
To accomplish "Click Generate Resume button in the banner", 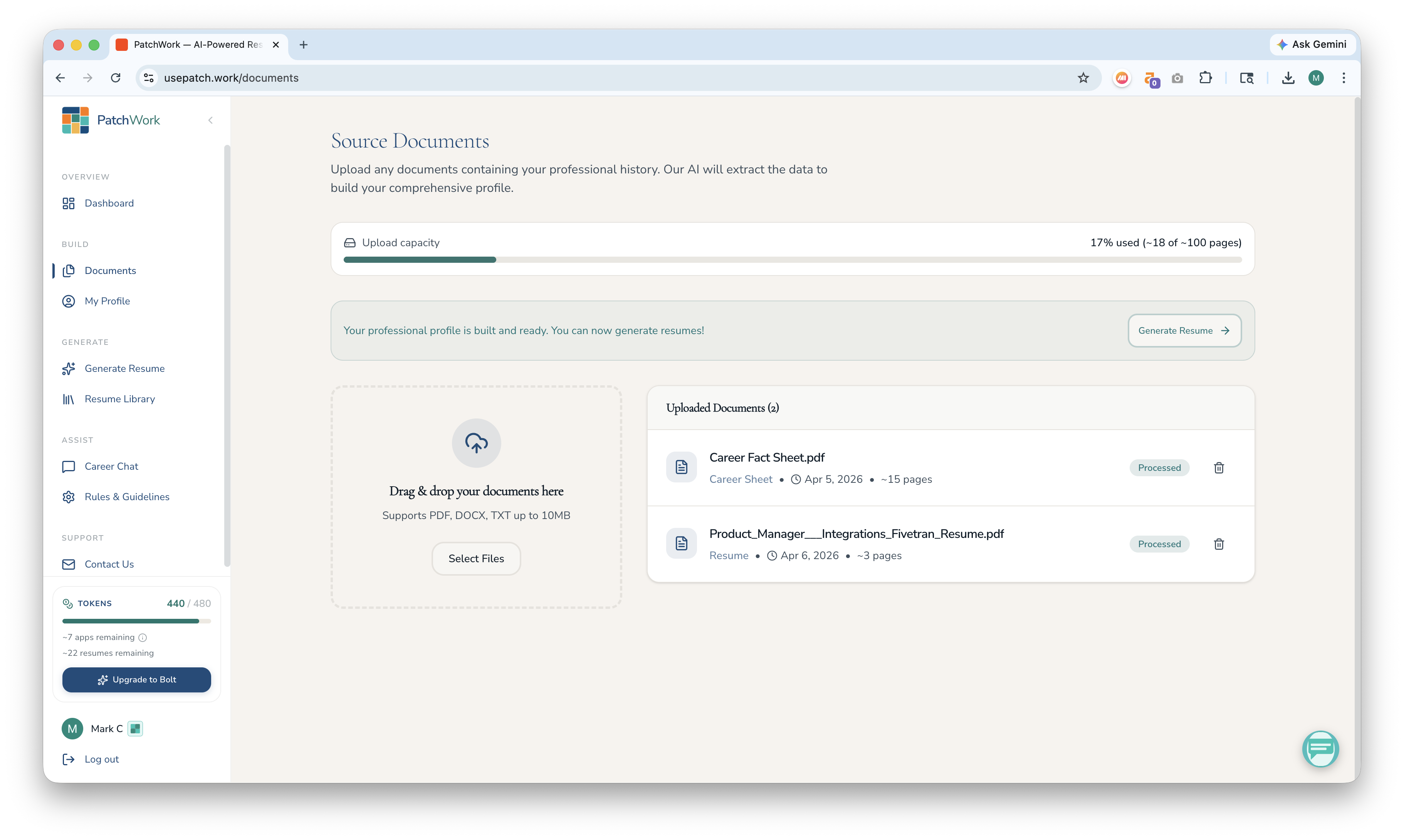I will [1184, 331].
